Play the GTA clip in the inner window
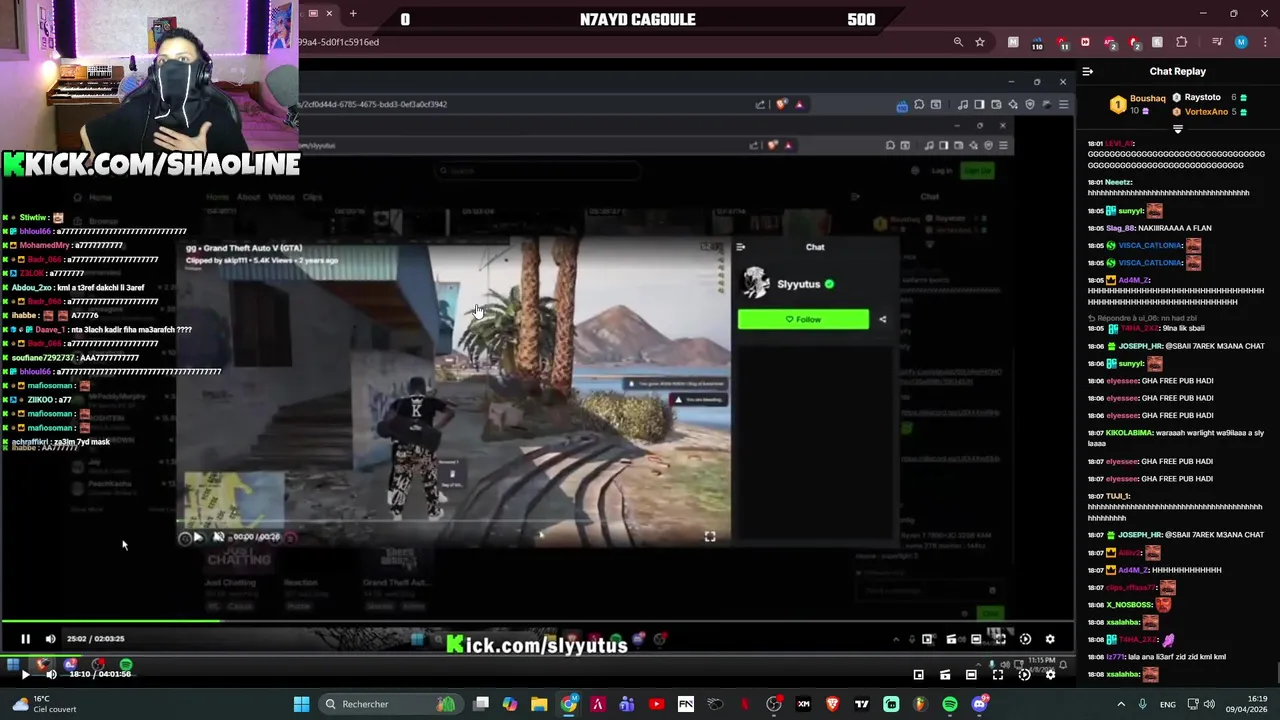 pos(198,537)
